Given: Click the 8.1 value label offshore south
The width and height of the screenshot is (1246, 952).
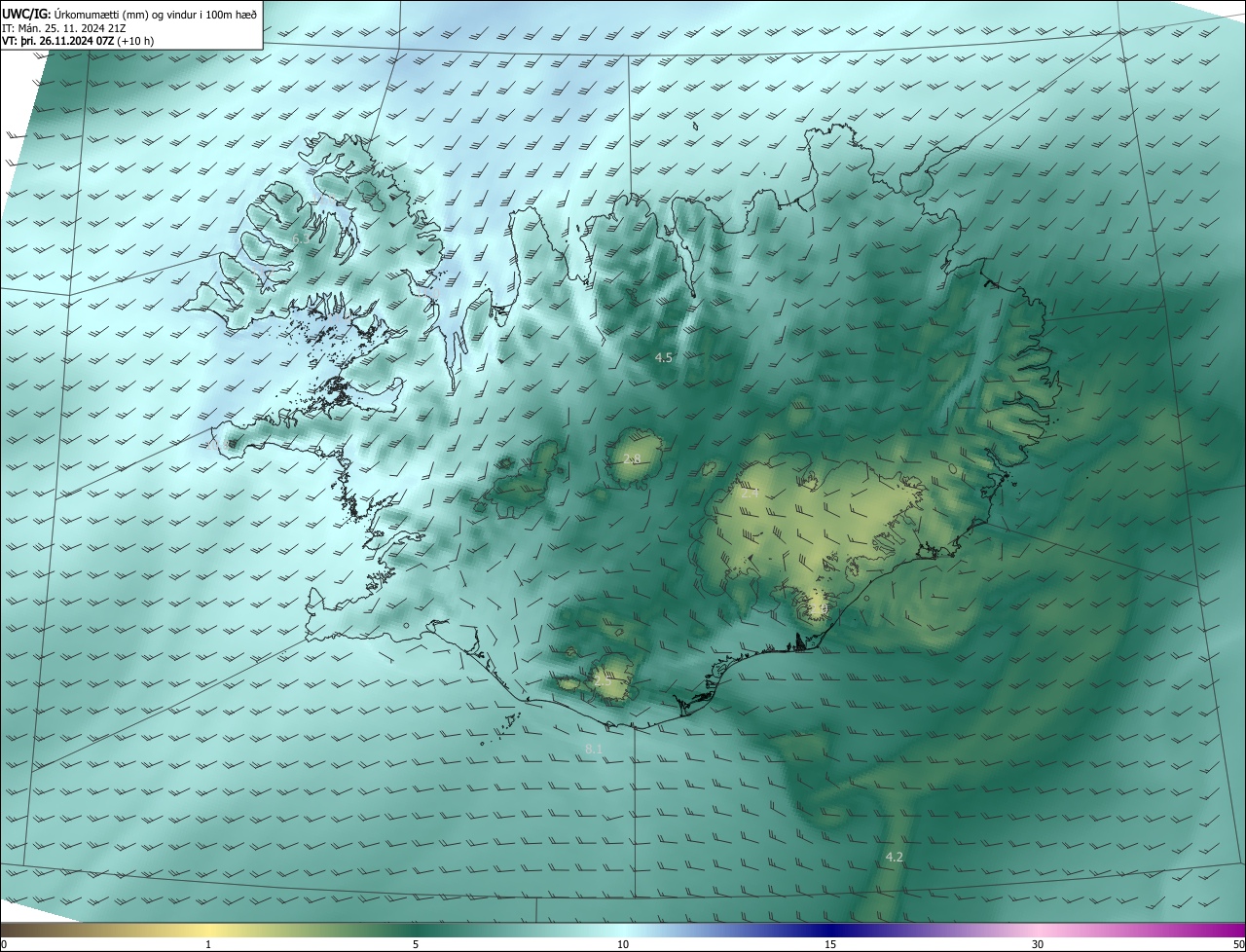Looking at the screenshot, I should click(x=593, y=749).
